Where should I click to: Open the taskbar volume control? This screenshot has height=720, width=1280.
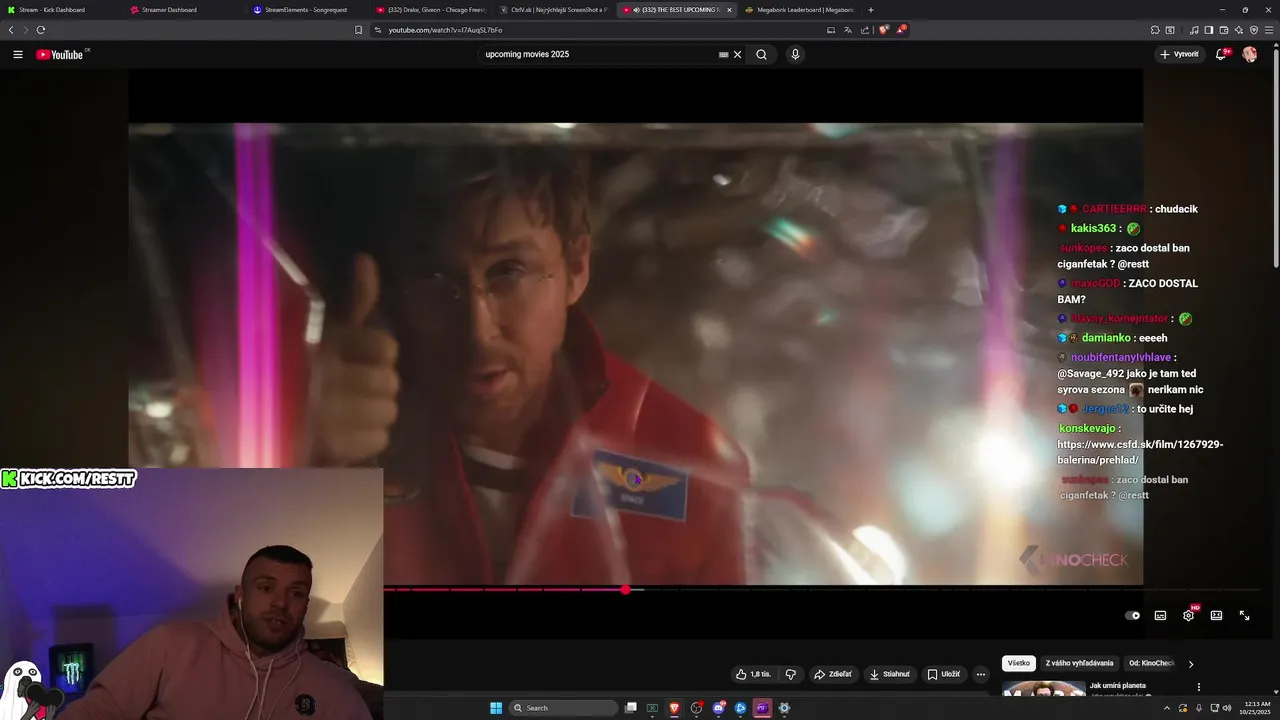click(x=1226, y=708)
